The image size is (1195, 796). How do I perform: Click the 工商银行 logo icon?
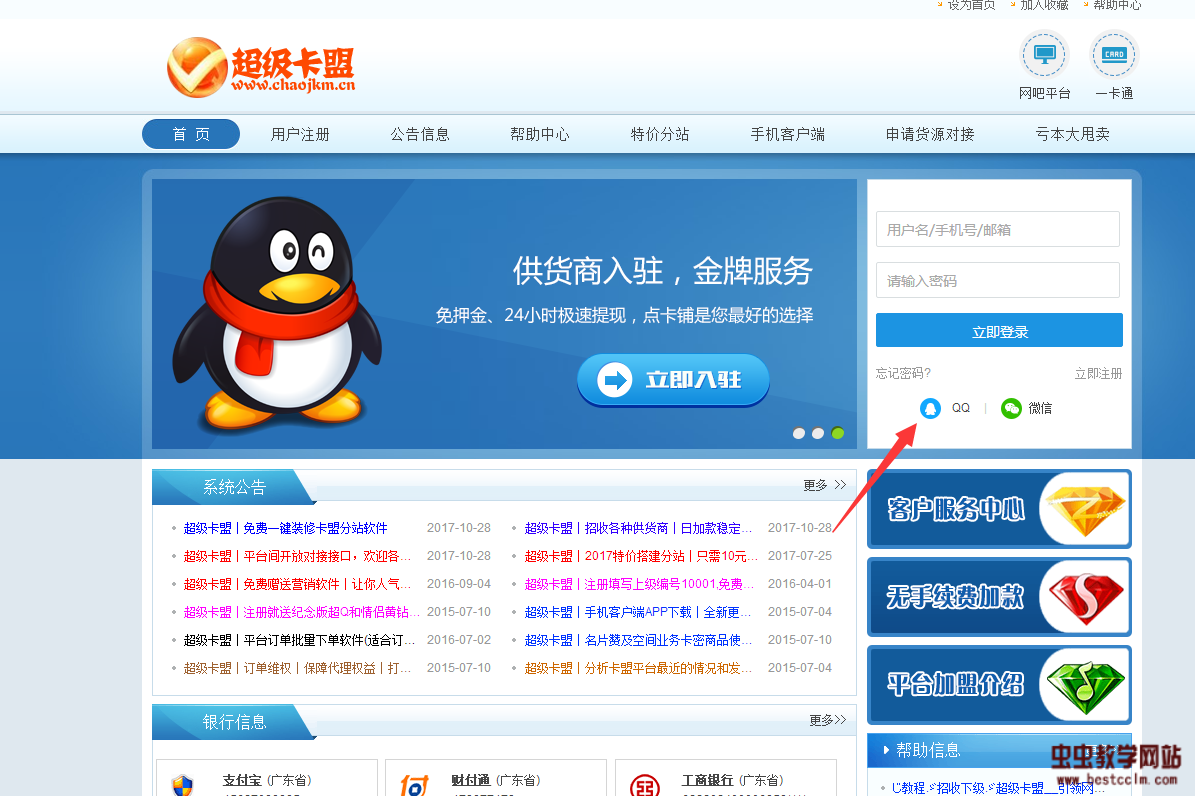point(645,785)
